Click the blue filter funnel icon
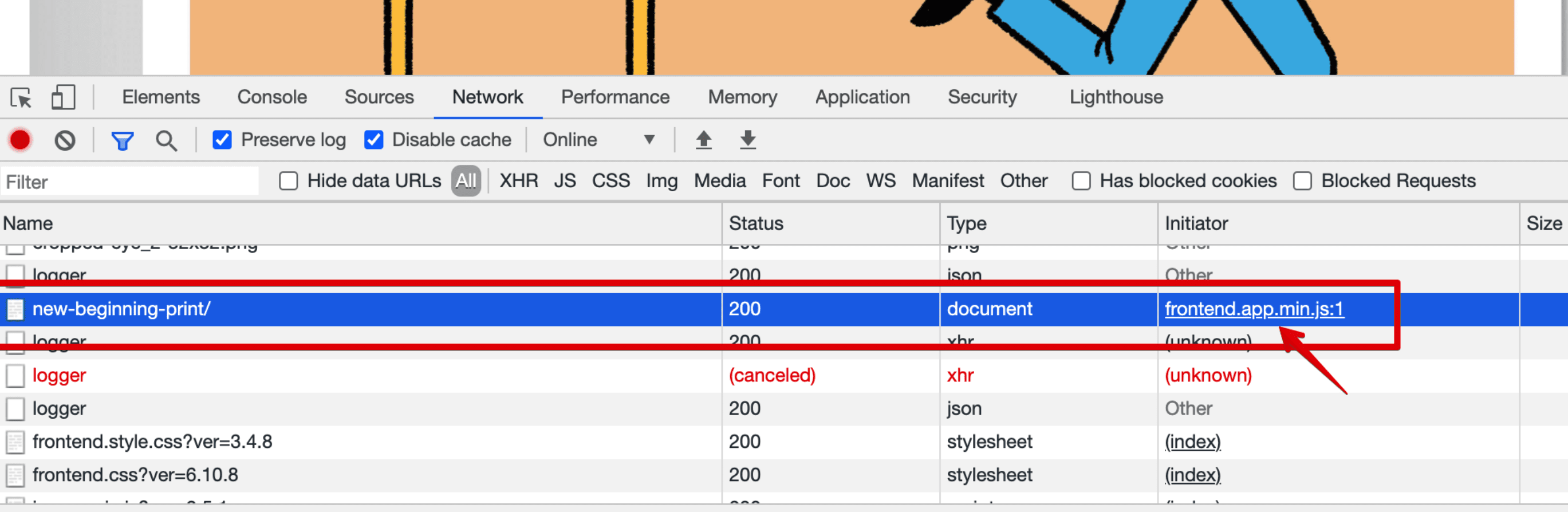Screen dimensions: 1568x512 click(123, 141)
